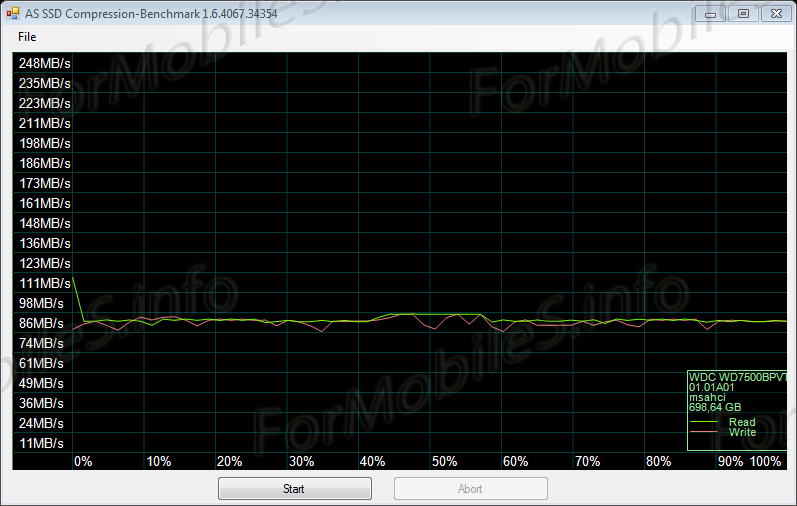Click the 0% x-axis marker
797x506 pixels.
[83, 461]
